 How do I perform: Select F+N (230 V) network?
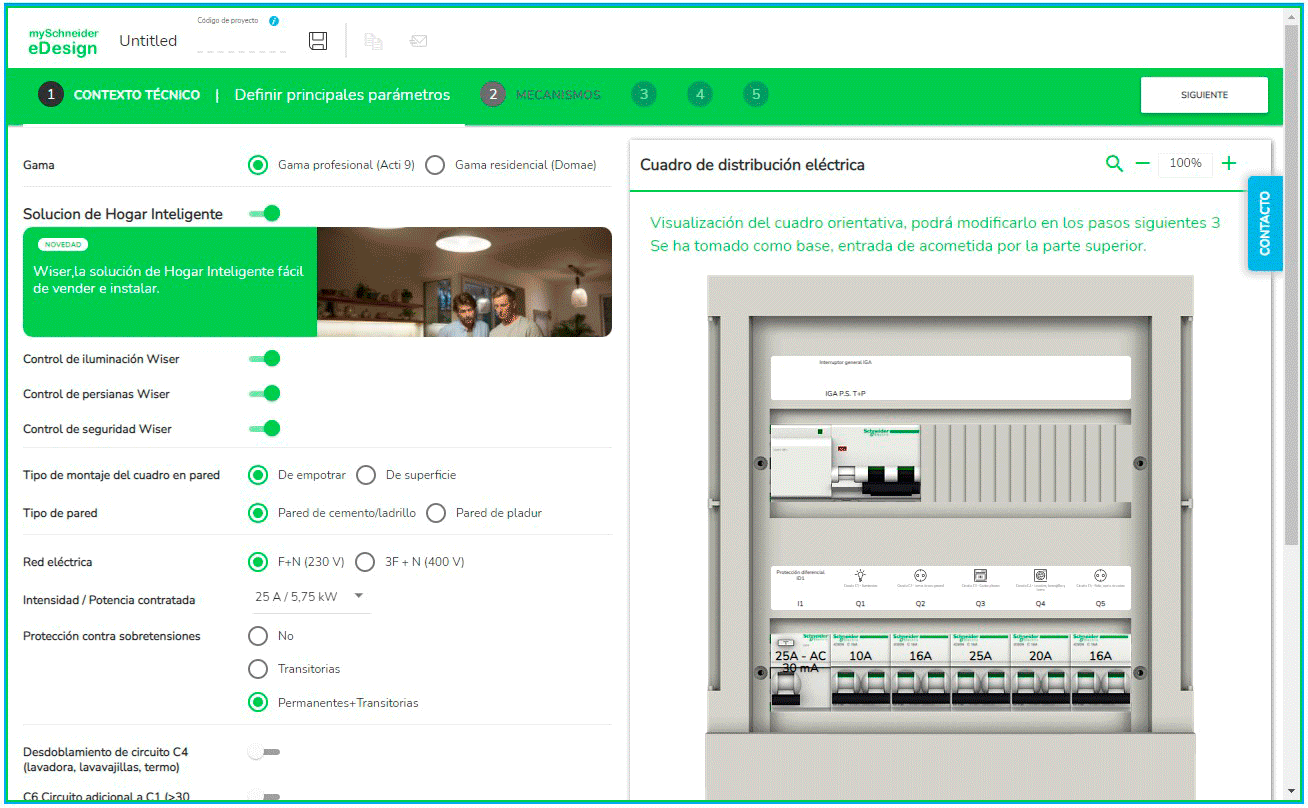click(x=258, y=561)
